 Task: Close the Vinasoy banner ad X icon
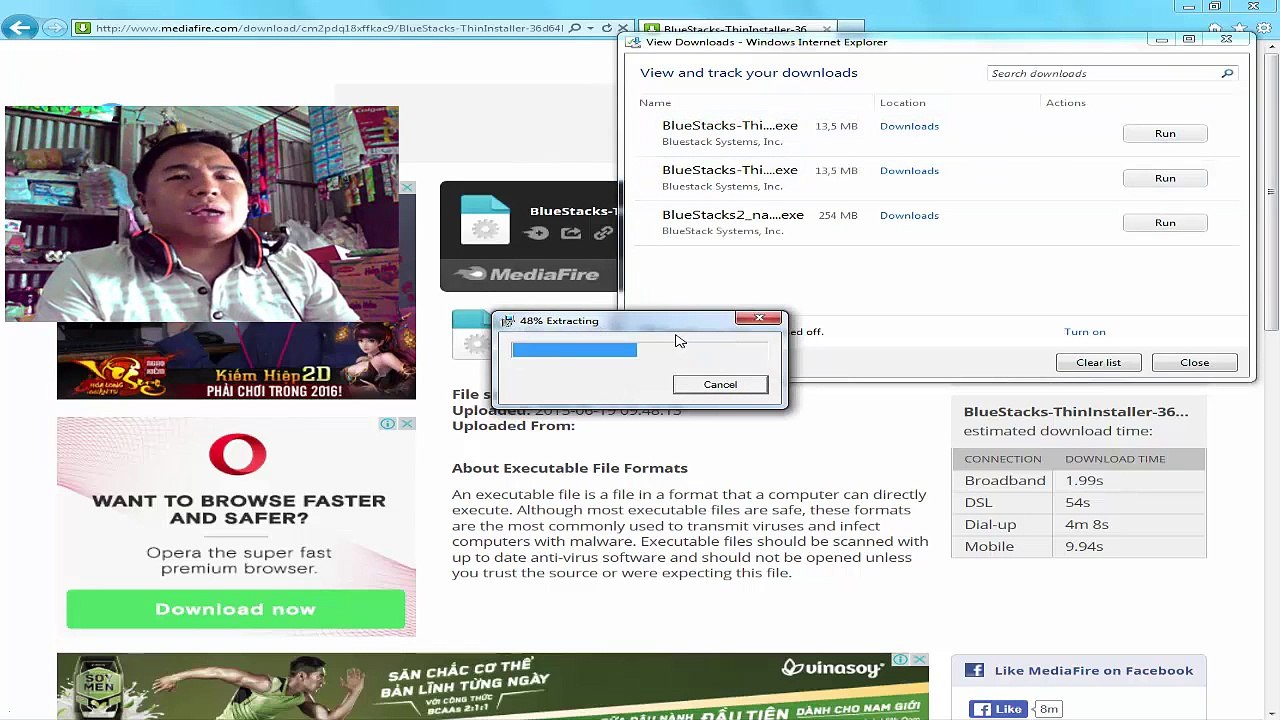tap(920, 660)
